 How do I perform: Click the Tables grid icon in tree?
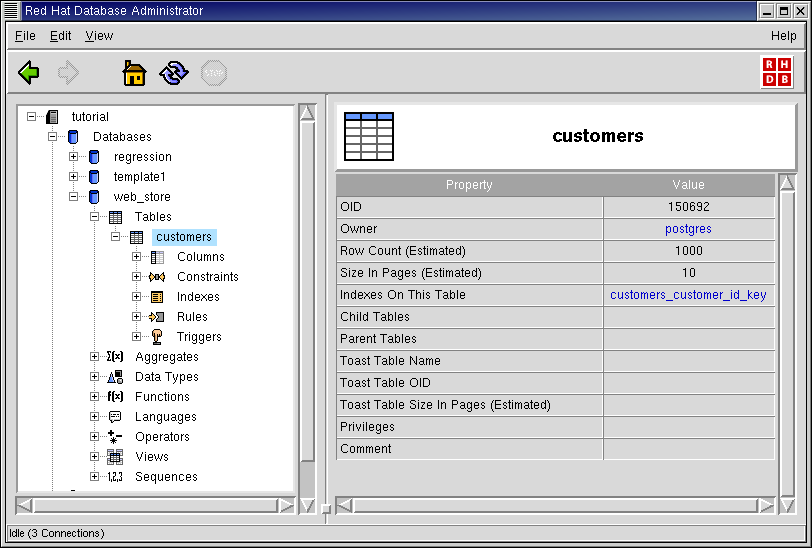[115, 217]
